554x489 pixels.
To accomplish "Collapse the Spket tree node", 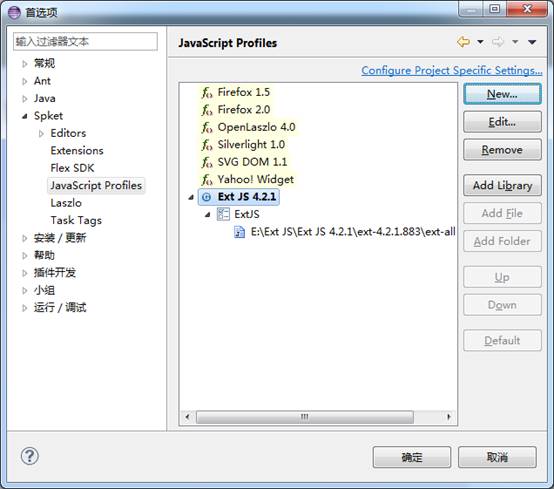I will 24,116.
